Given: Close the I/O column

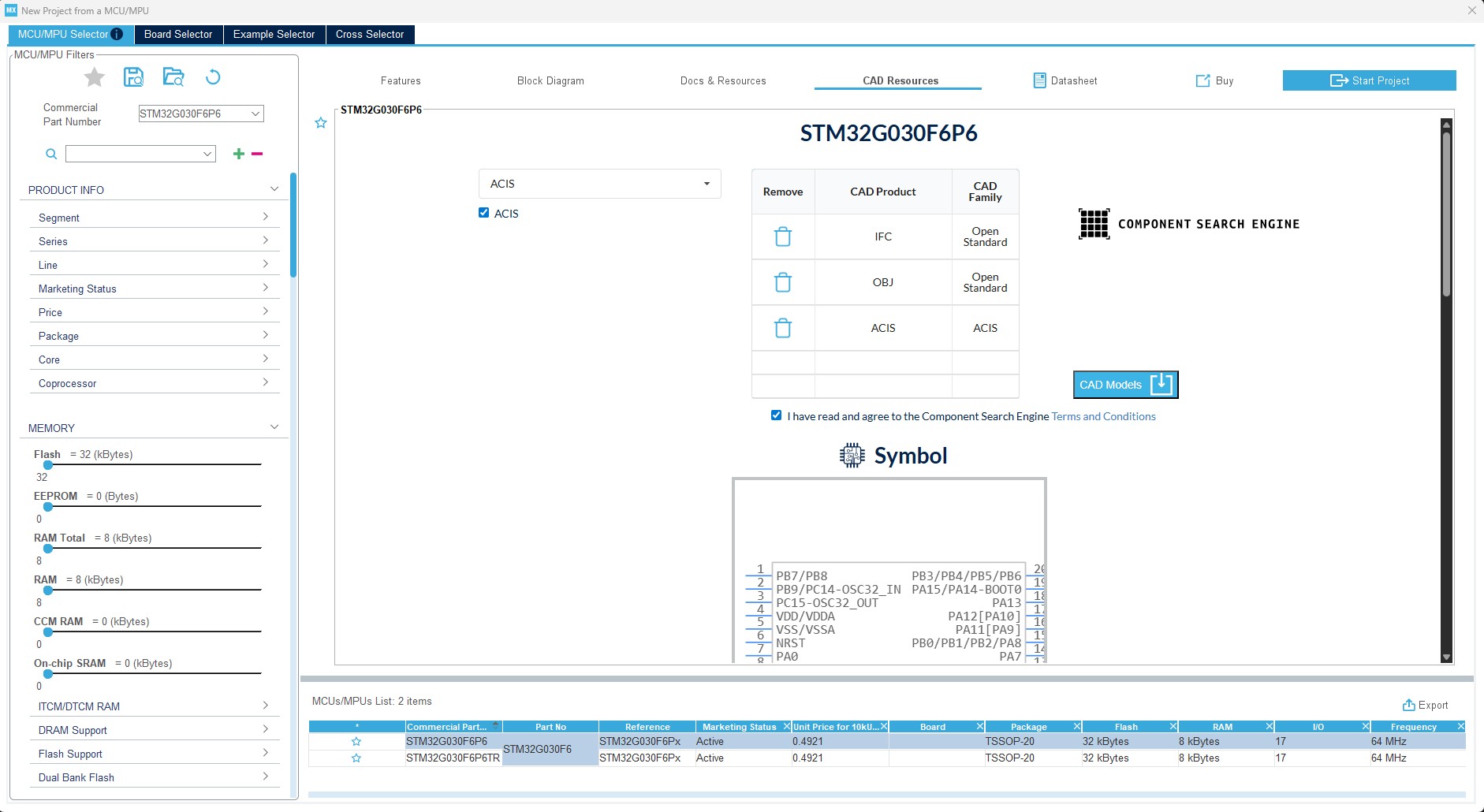Looking at the screenshot, I should [x=1366, y=727].
